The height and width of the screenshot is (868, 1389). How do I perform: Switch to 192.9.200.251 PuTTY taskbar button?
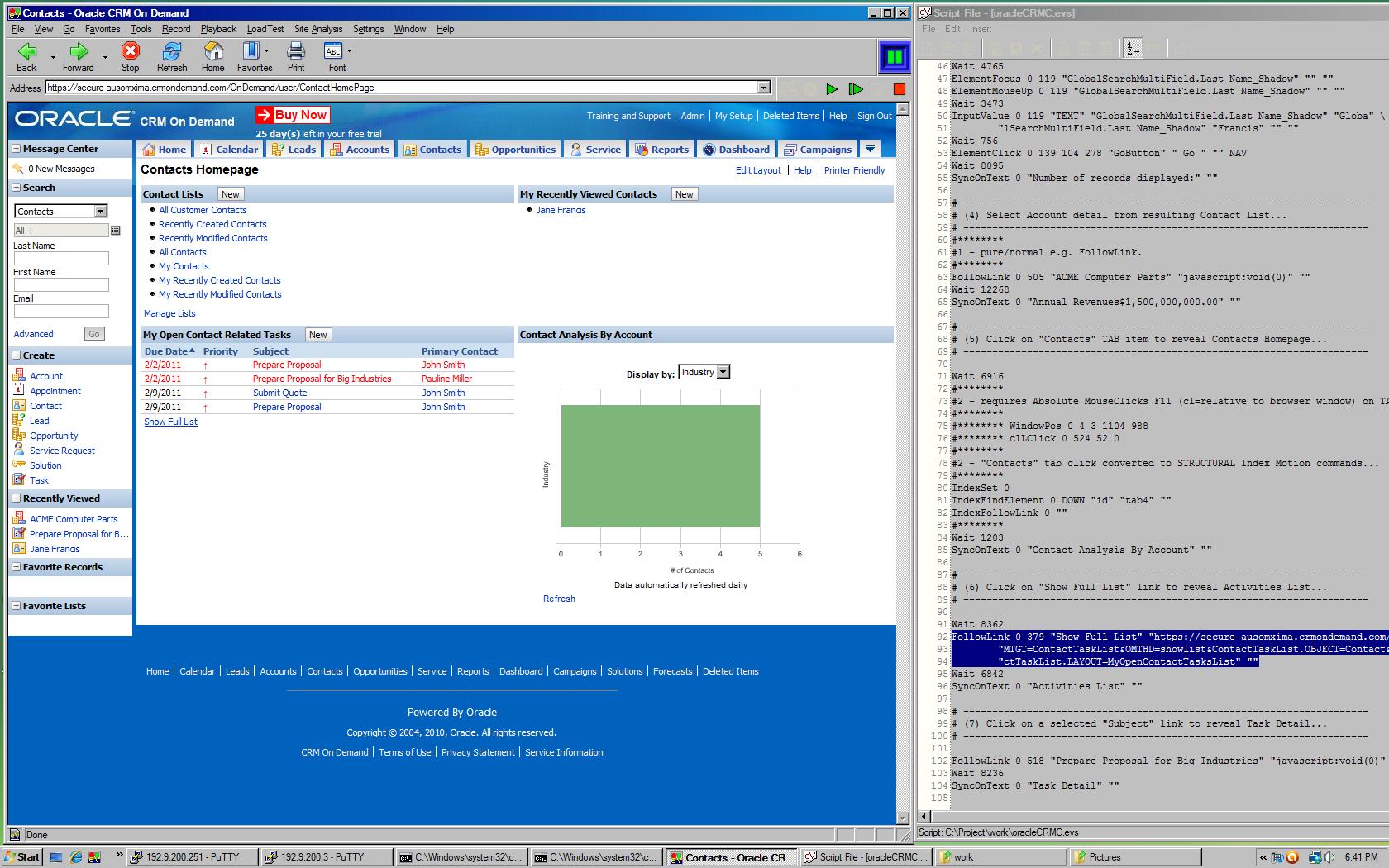pyautogui.click(x=191, y=857)
